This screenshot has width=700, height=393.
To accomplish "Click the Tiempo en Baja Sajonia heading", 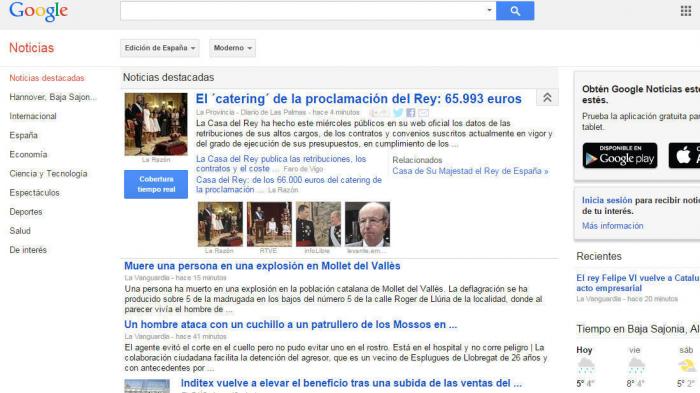I will 638,329.
